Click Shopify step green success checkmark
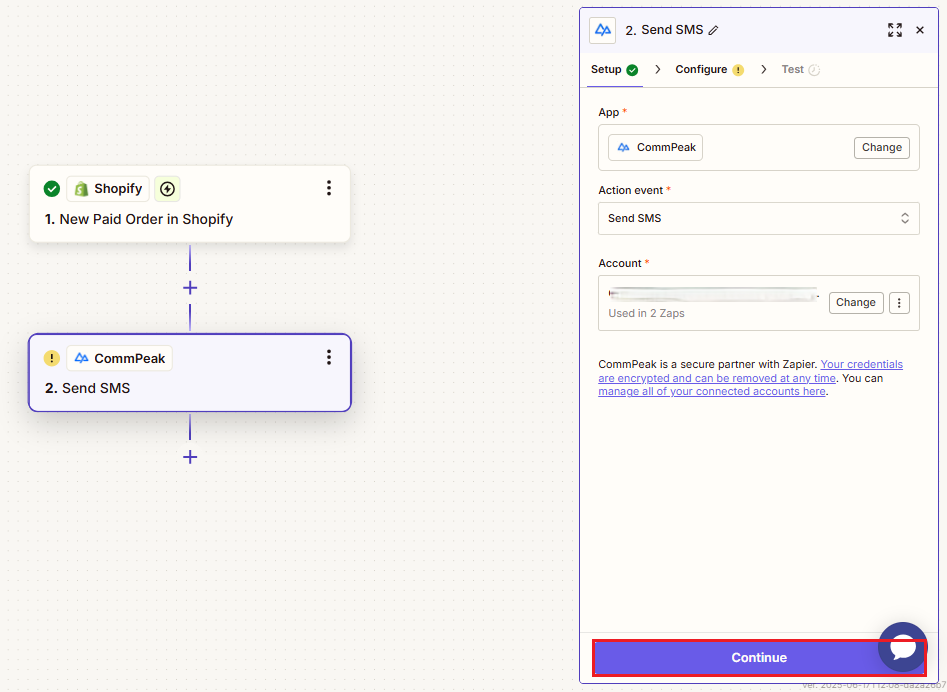Screen dimensions: 947x692 [52, 189]
